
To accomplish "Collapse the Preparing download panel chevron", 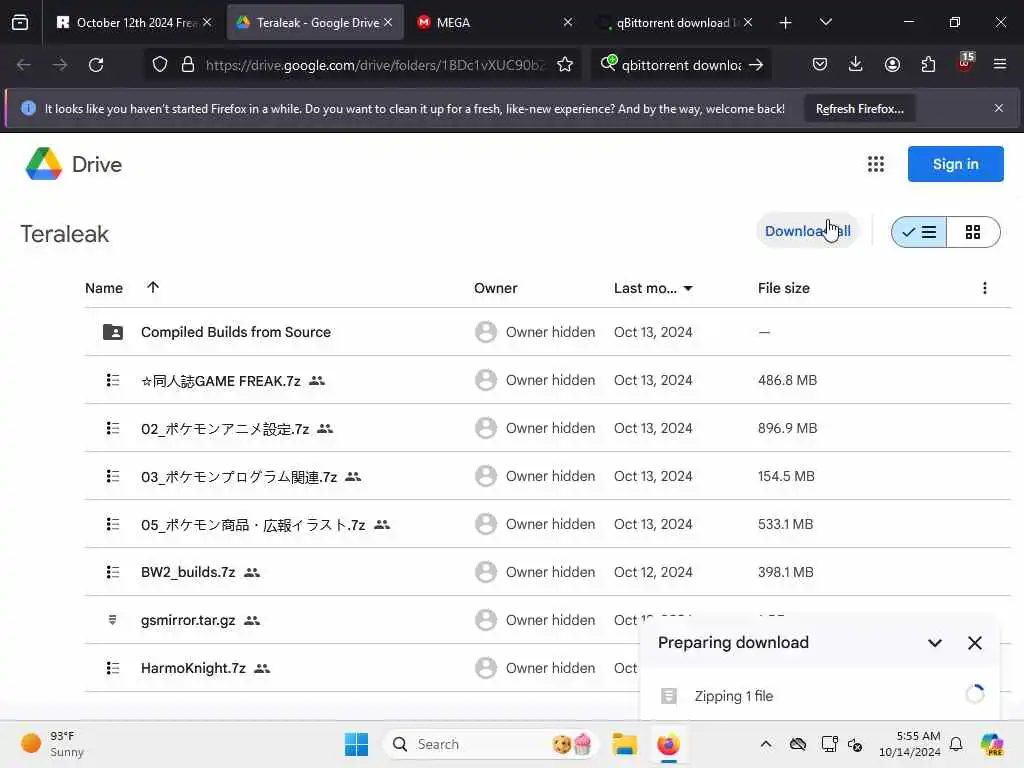I will [x=935, y=643].
